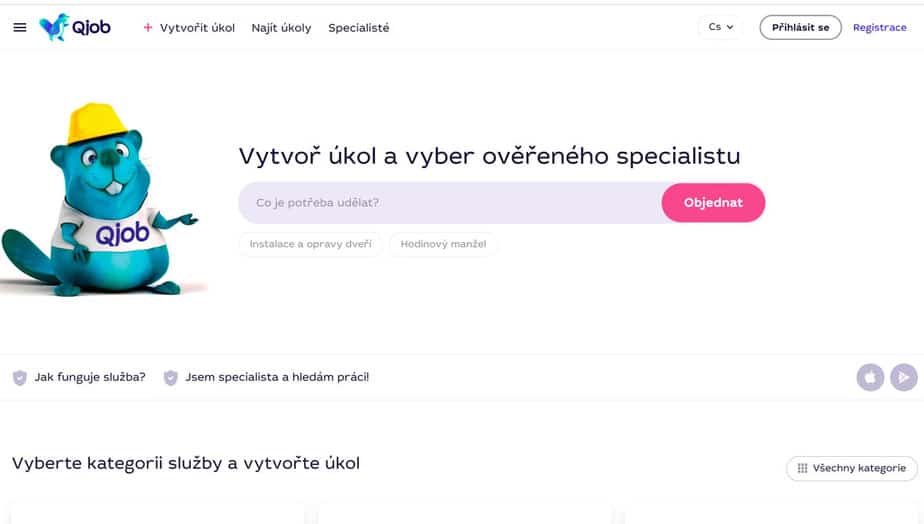The image size is (924, 524).
Task: Open the Registrace link
Action: click(x=879, y=27)
